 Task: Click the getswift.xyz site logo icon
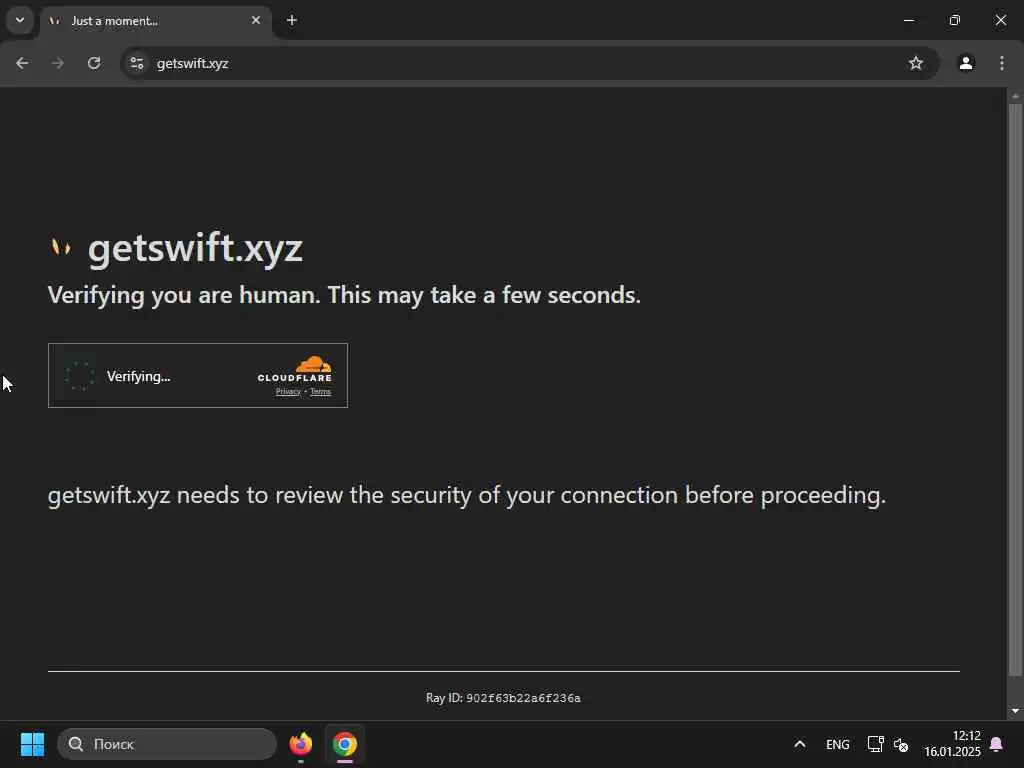click(61, 247)
